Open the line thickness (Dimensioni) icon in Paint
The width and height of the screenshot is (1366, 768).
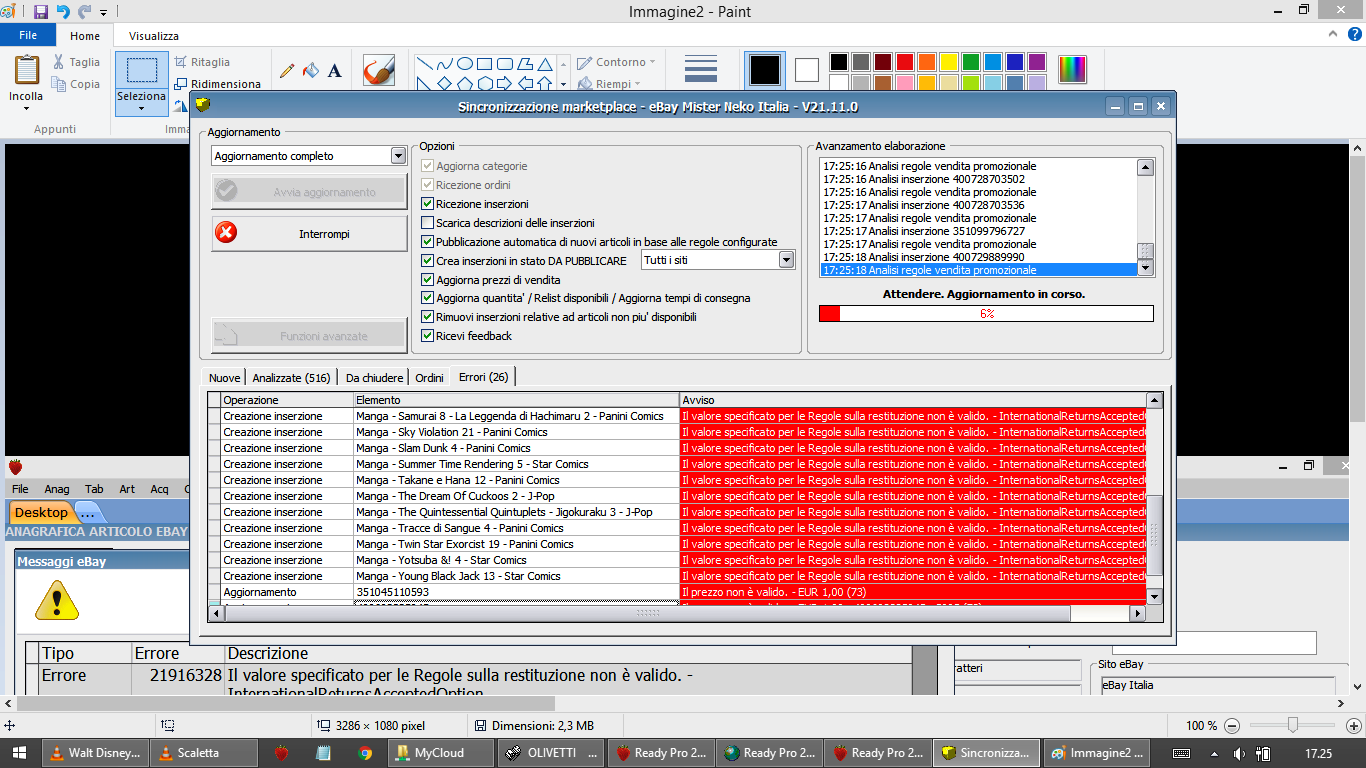coord(701,70)
